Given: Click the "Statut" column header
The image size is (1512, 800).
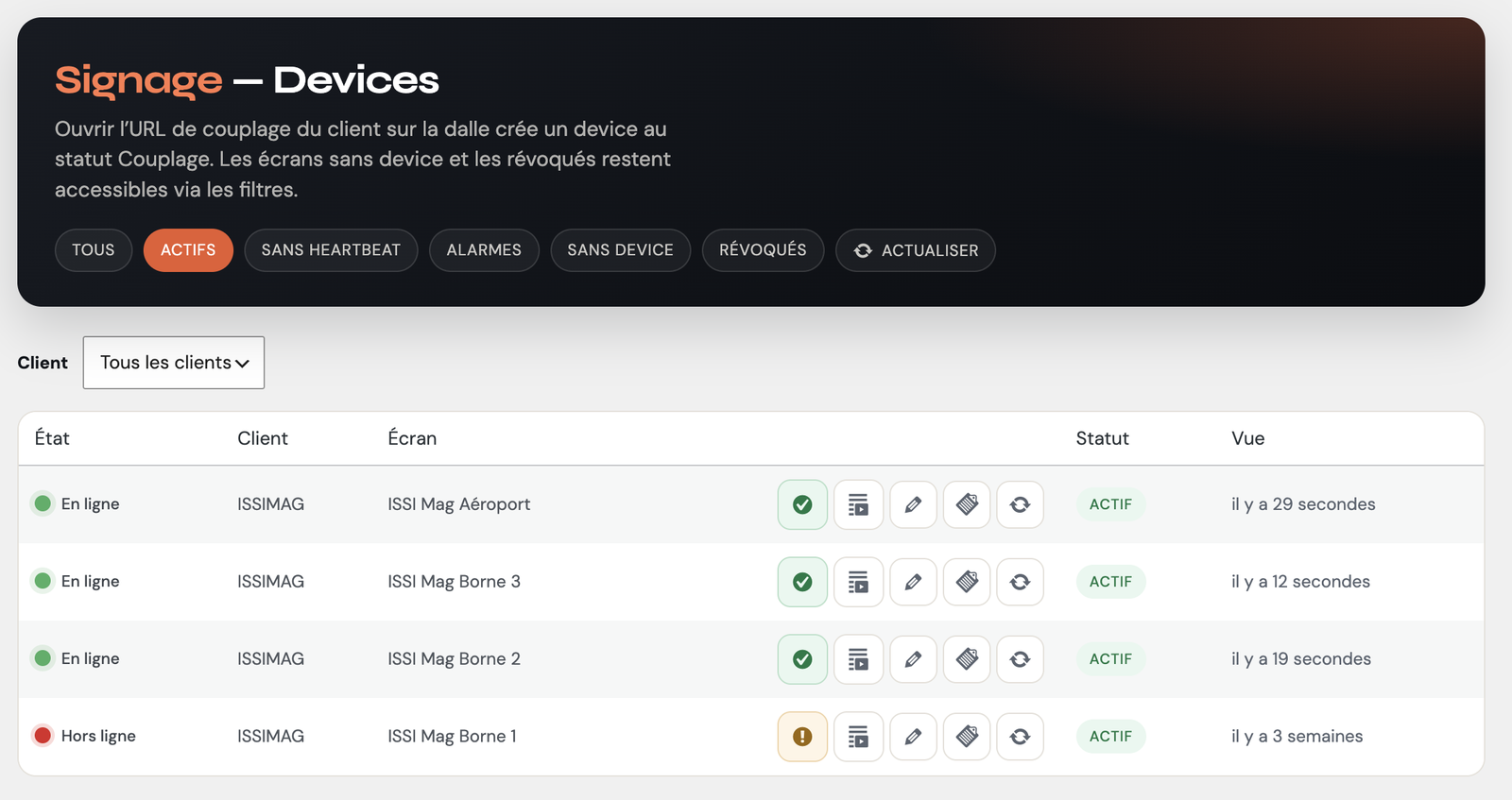Looking at the screenshot, I should click(x=1103, y=438).
